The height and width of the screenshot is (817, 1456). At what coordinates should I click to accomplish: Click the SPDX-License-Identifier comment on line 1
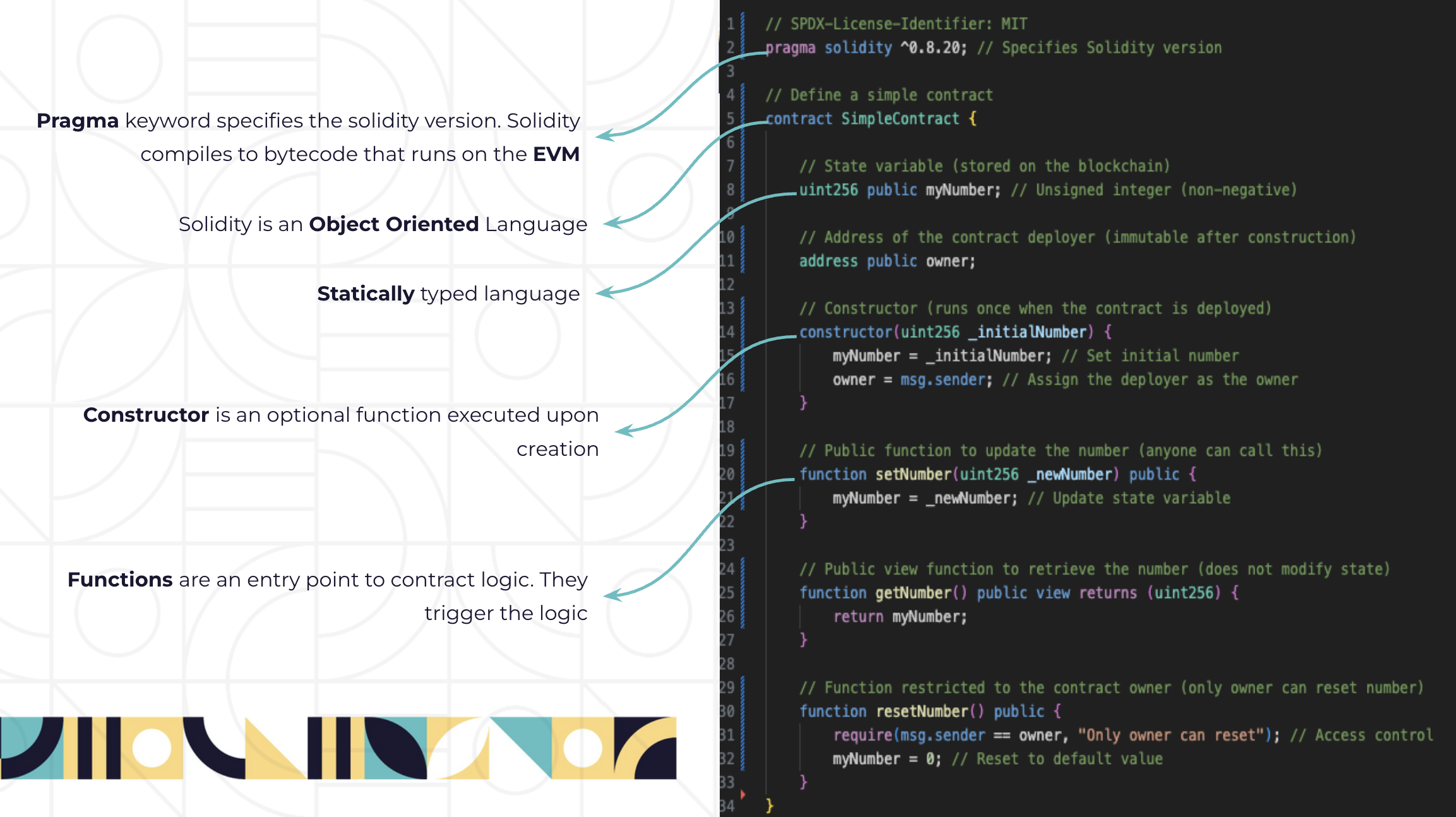[896, 24]
